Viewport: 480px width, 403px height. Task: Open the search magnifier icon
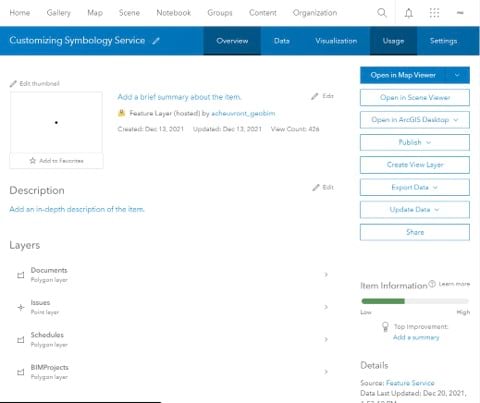tap(382, 13)
